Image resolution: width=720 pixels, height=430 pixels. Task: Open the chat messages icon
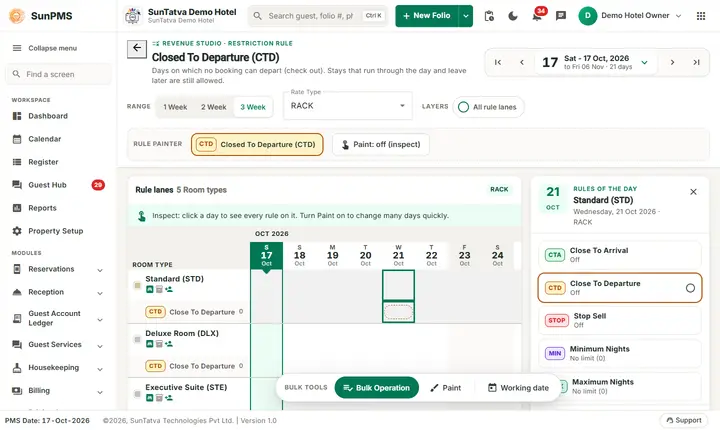point(561,16)
